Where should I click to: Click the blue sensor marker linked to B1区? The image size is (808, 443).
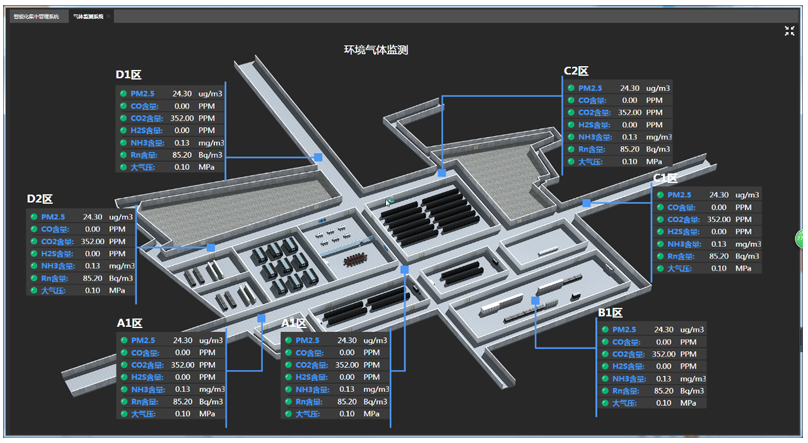tap(536, 300)
